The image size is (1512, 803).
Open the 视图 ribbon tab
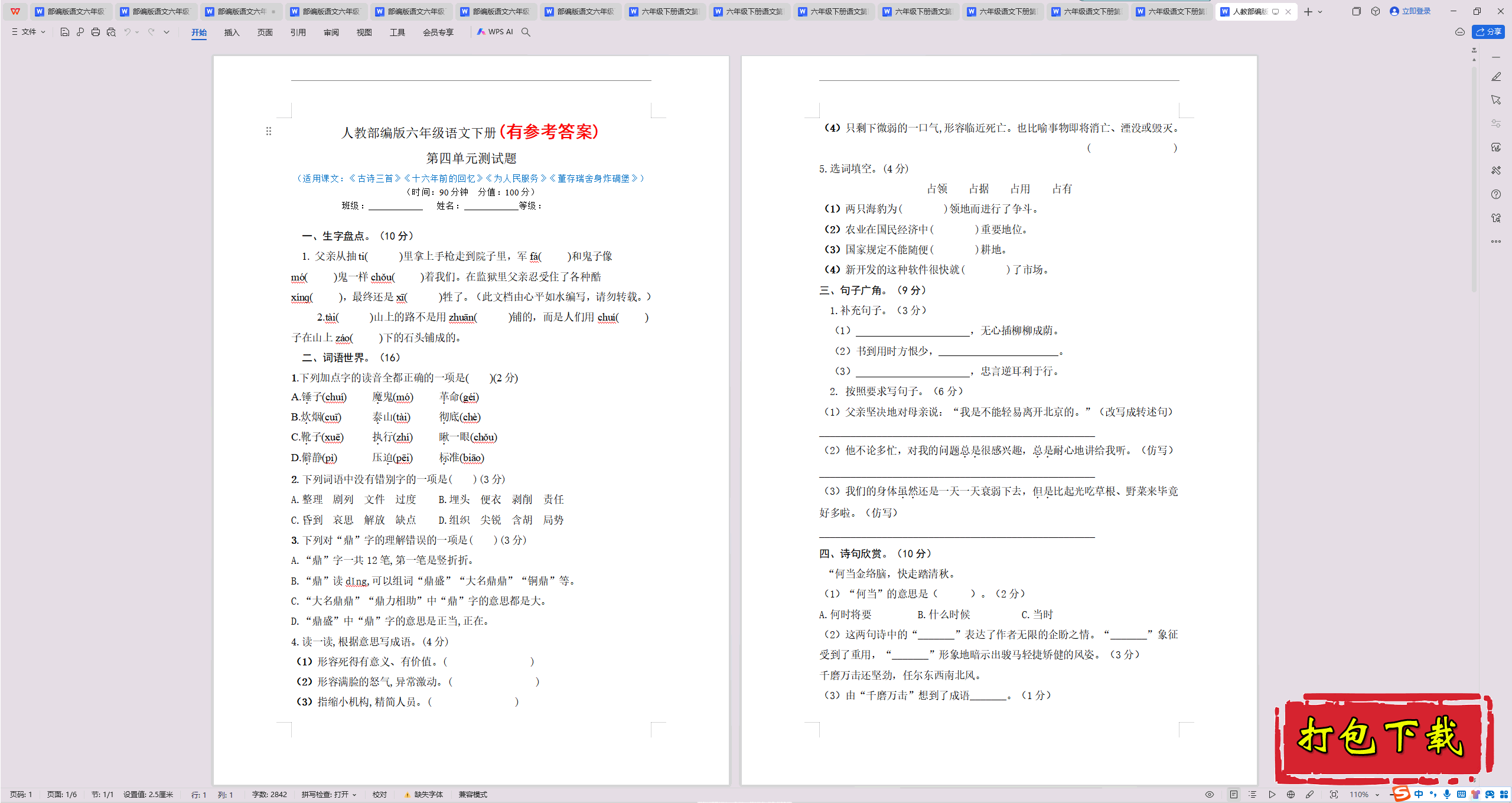click(364, 32)
